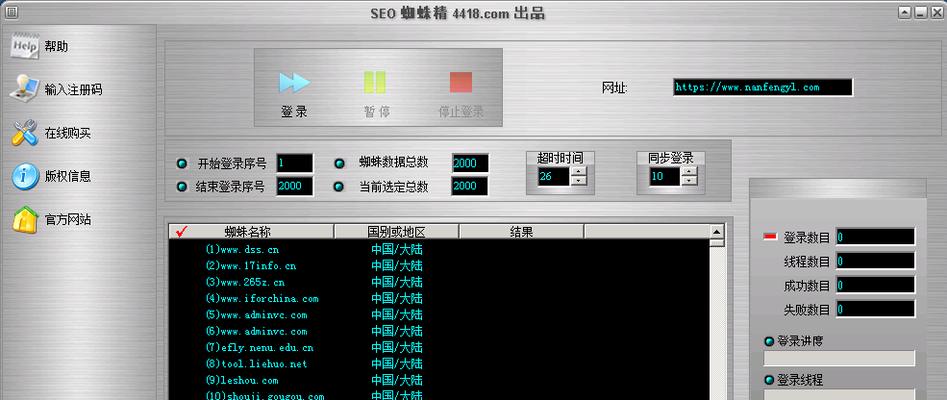Open the registration code entry icon
This screenshot has width=947, height=400.
(x=24, y=89)
